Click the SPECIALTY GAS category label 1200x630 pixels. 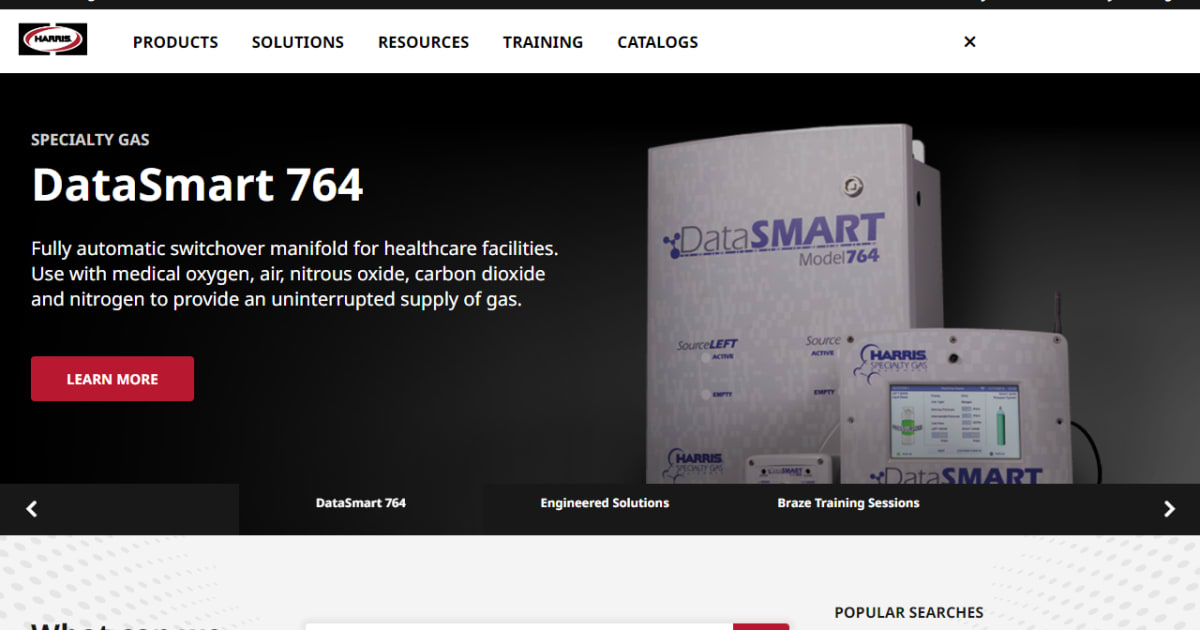click(x=90, y=140)
